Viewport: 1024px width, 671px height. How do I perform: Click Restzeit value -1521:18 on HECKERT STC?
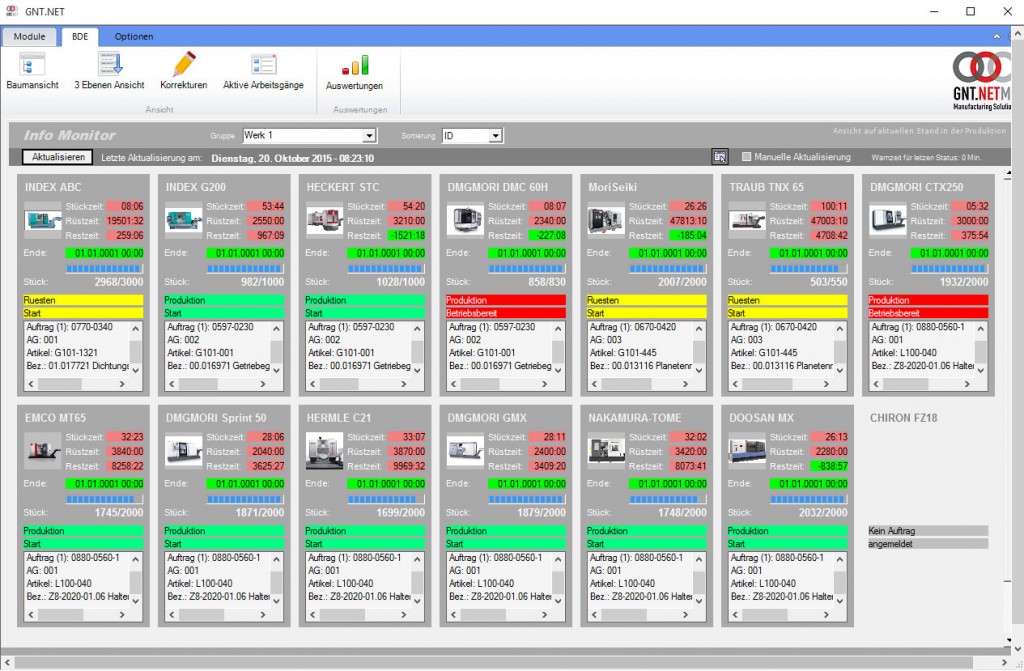406,235
